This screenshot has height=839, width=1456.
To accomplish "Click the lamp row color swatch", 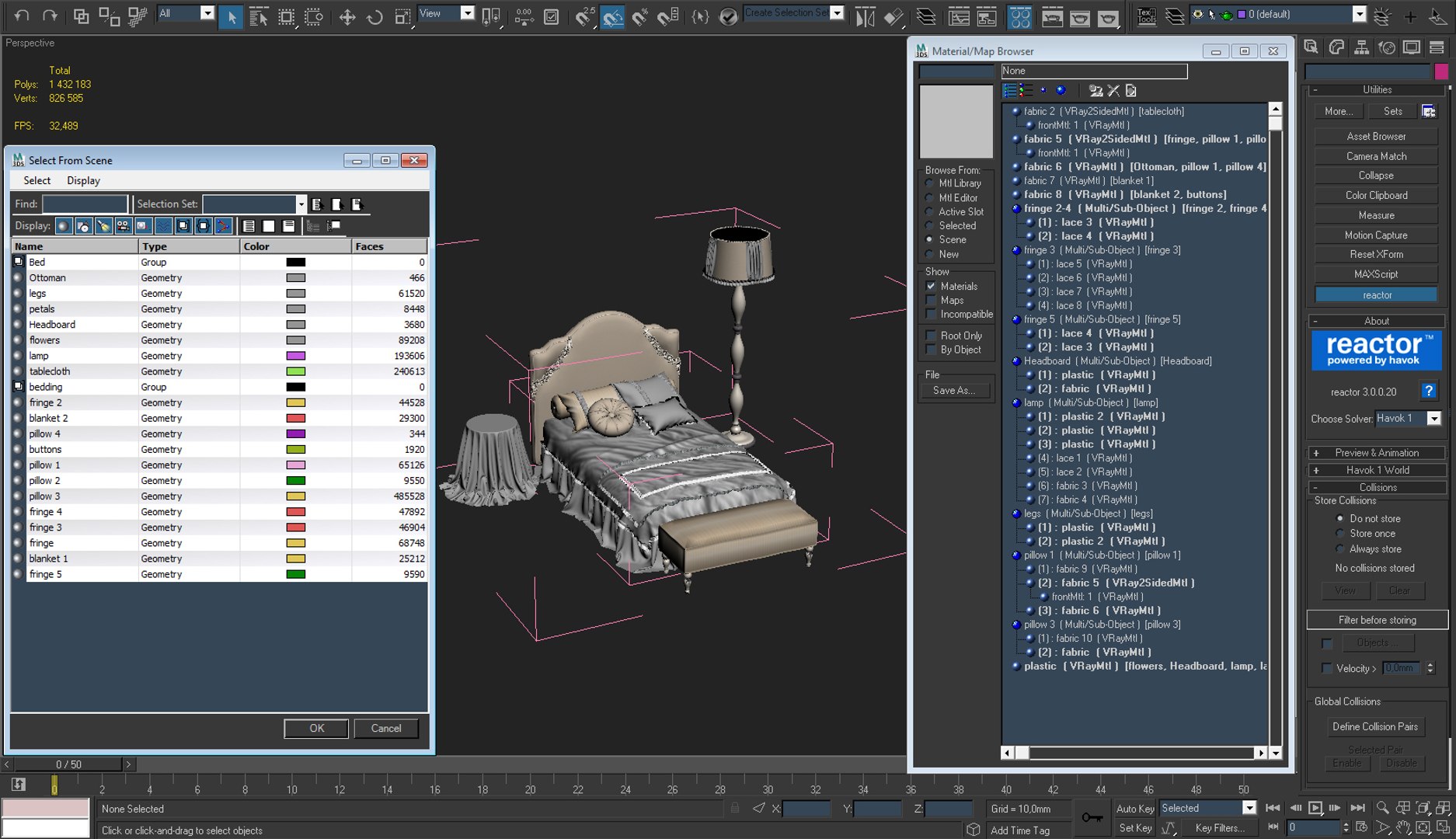I will click(x=296, y=356).
